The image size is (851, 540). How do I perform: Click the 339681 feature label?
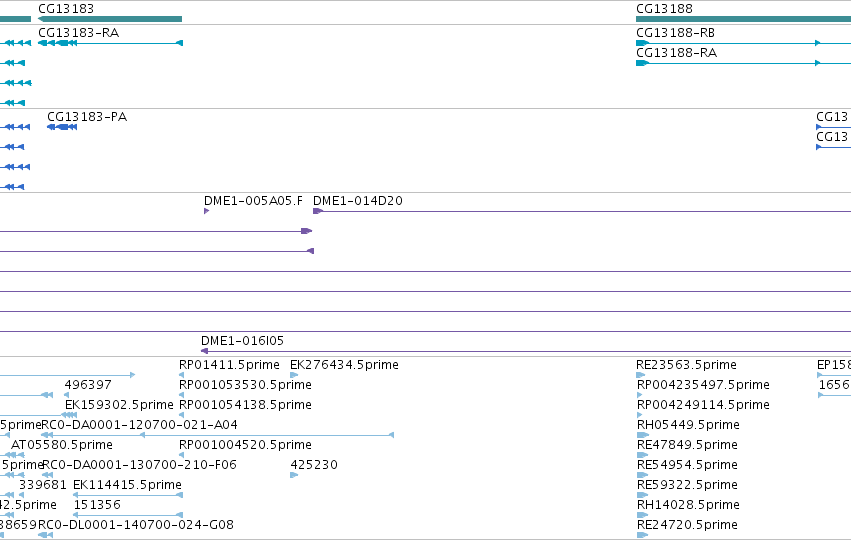43,485
